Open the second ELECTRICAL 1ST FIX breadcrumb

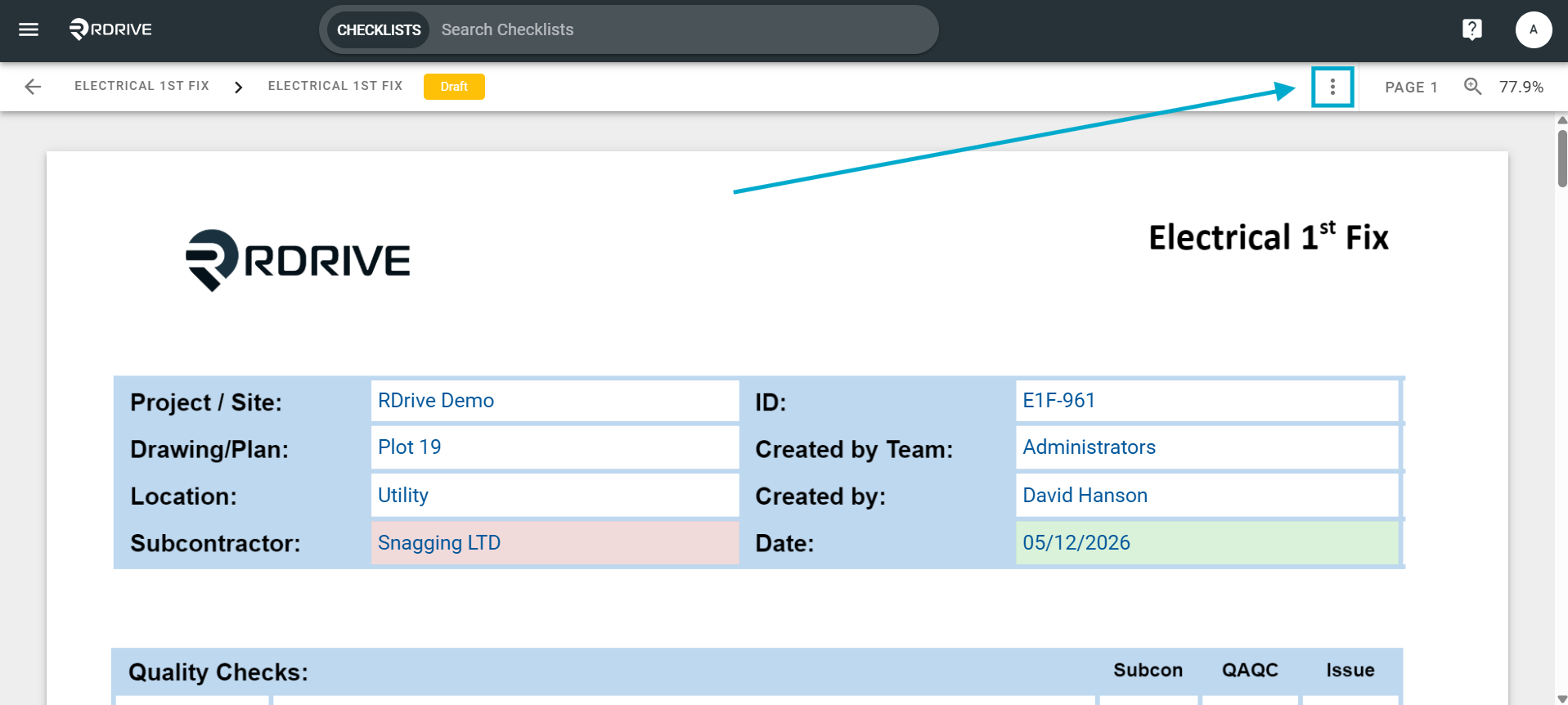(x=335, y=86)
